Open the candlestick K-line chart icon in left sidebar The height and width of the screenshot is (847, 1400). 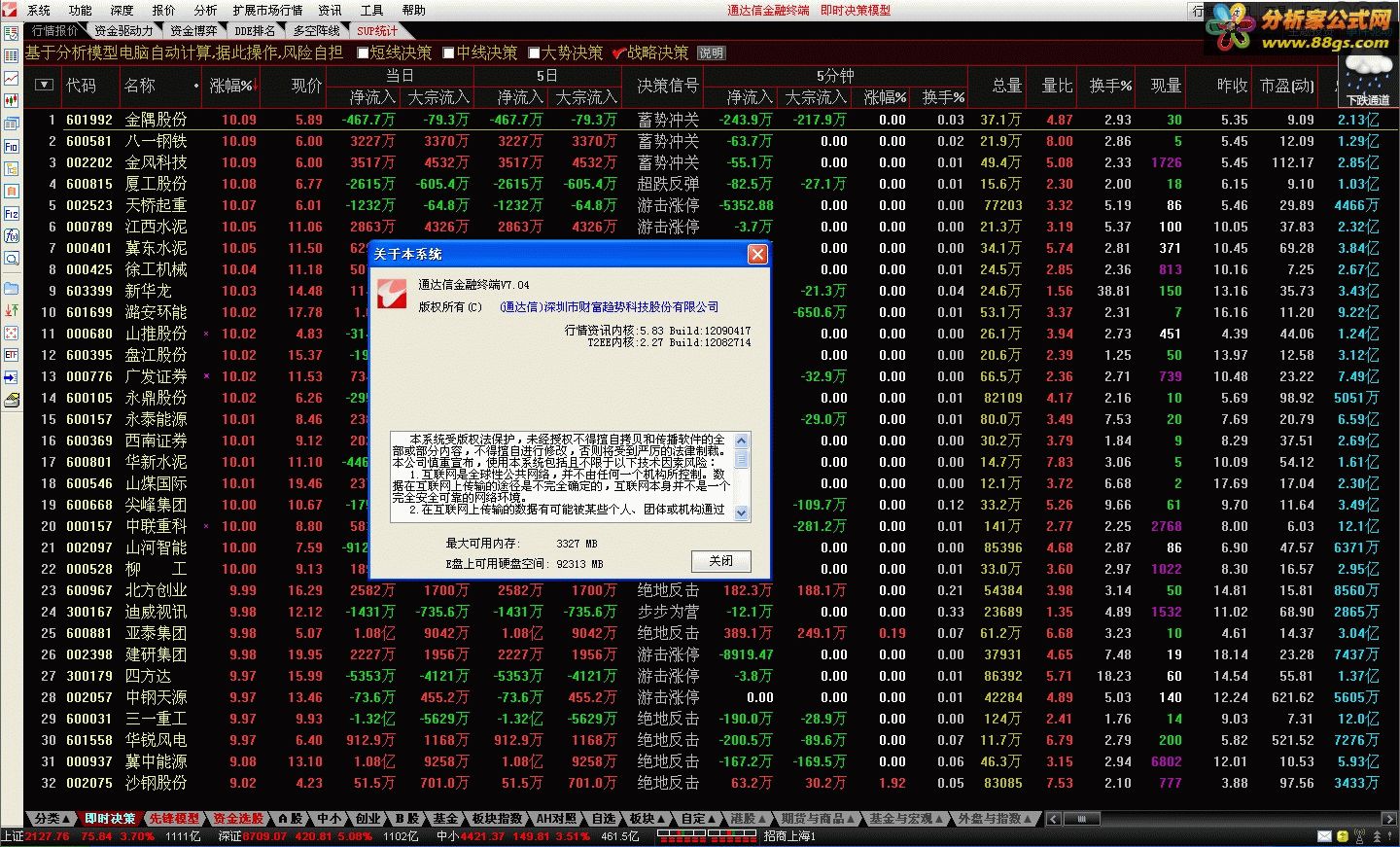coord(12,100)
